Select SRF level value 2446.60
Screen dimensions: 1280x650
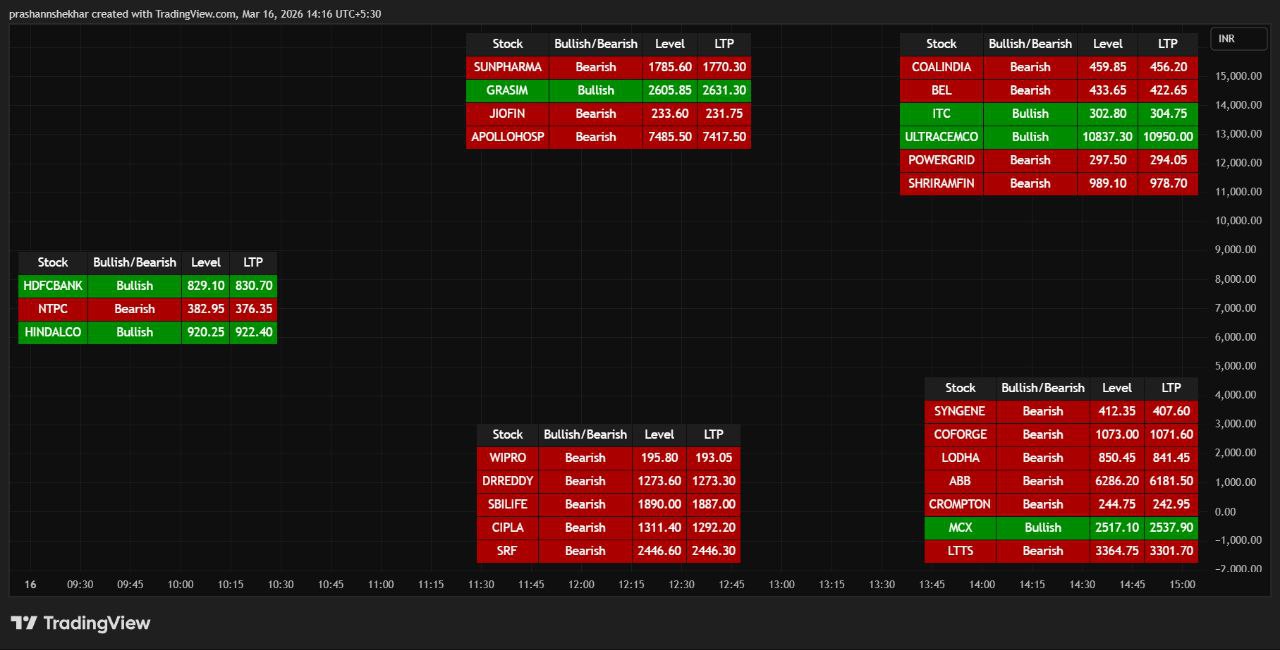tap(660, 550)
